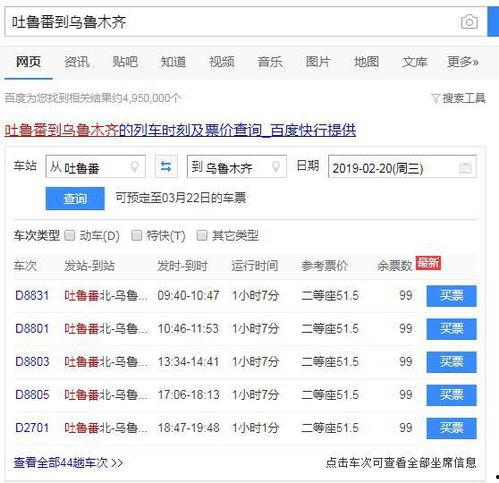The height and width of the screenshot is (483, 499).
Task: Open train number D8831 link
Action: coord(32,296)
